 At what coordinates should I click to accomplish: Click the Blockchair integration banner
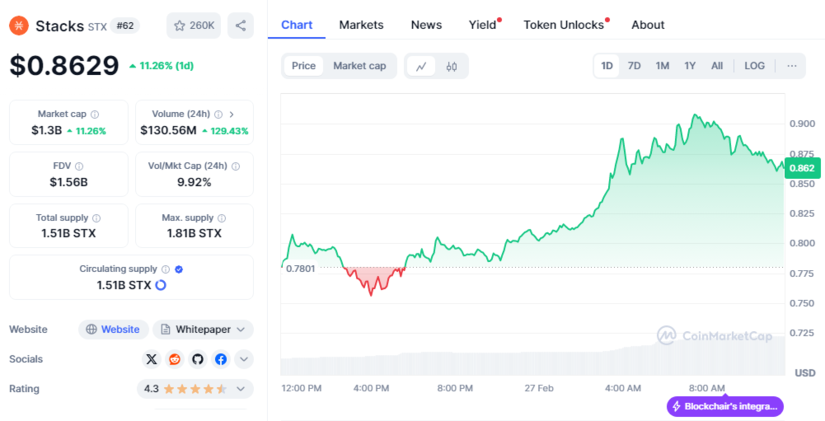(725, 406)
